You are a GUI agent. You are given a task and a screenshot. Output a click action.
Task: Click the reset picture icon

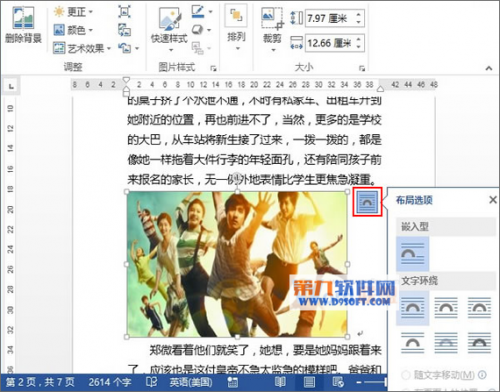(x=125, y=48)
